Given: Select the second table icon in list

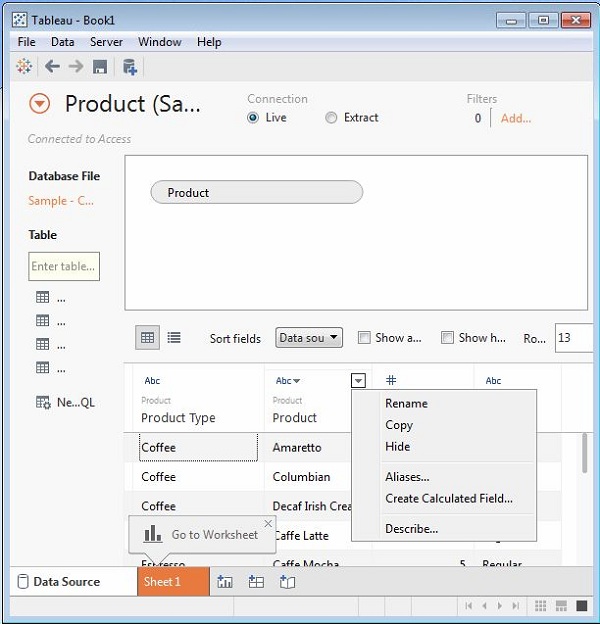Looking at the screenshot, I should point(43,321).
